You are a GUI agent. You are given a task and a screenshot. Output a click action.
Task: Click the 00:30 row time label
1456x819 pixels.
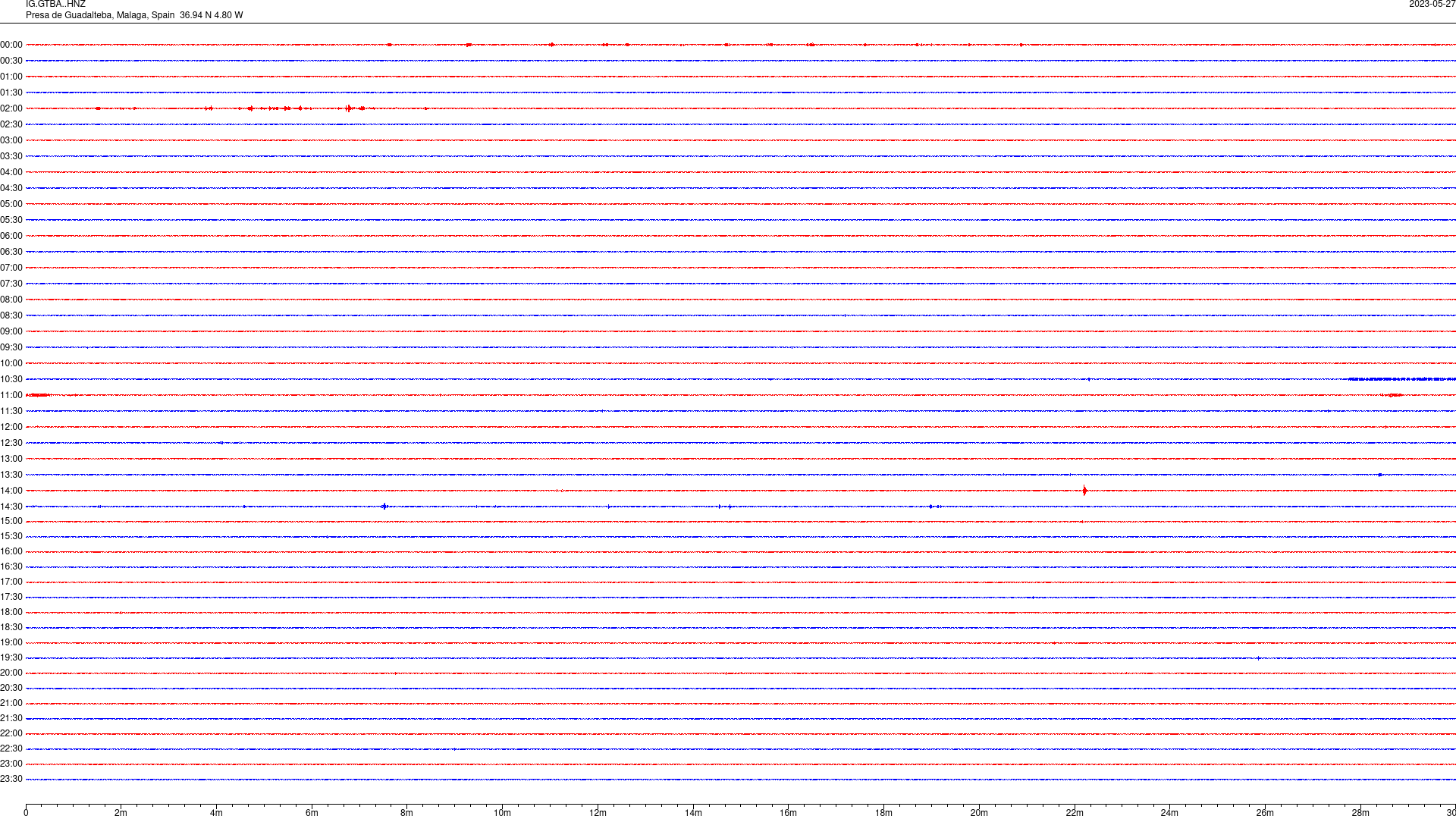point(11,61)
